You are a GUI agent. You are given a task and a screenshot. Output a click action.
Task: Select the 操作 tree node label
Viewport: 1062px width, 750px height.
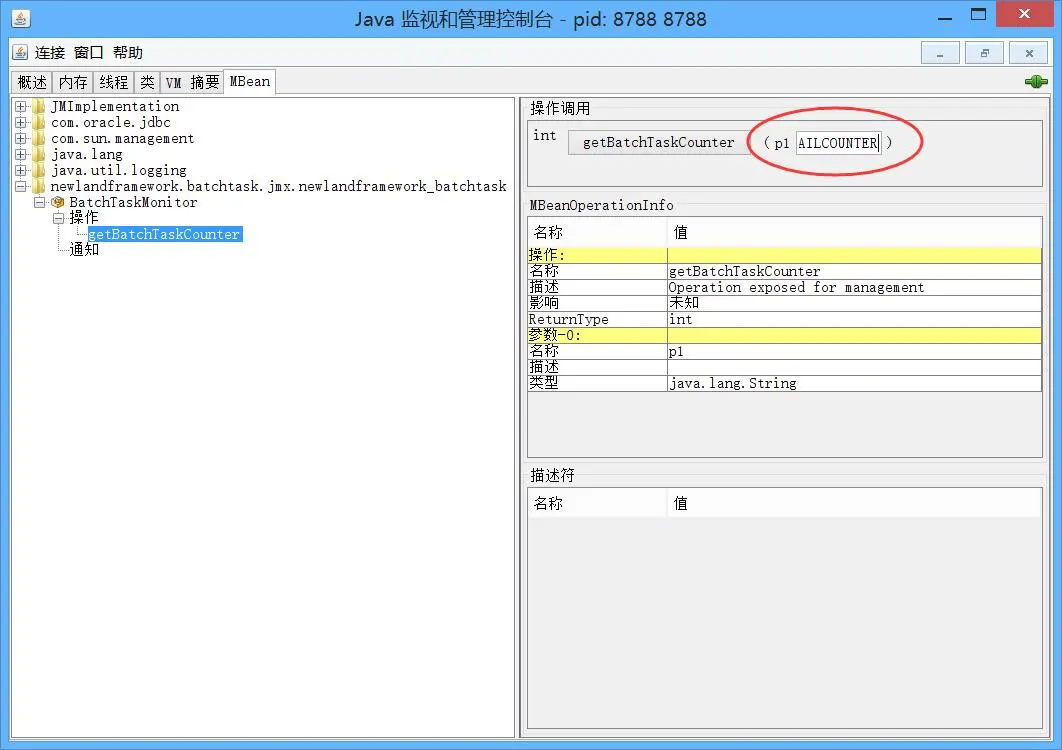point(84,218)
